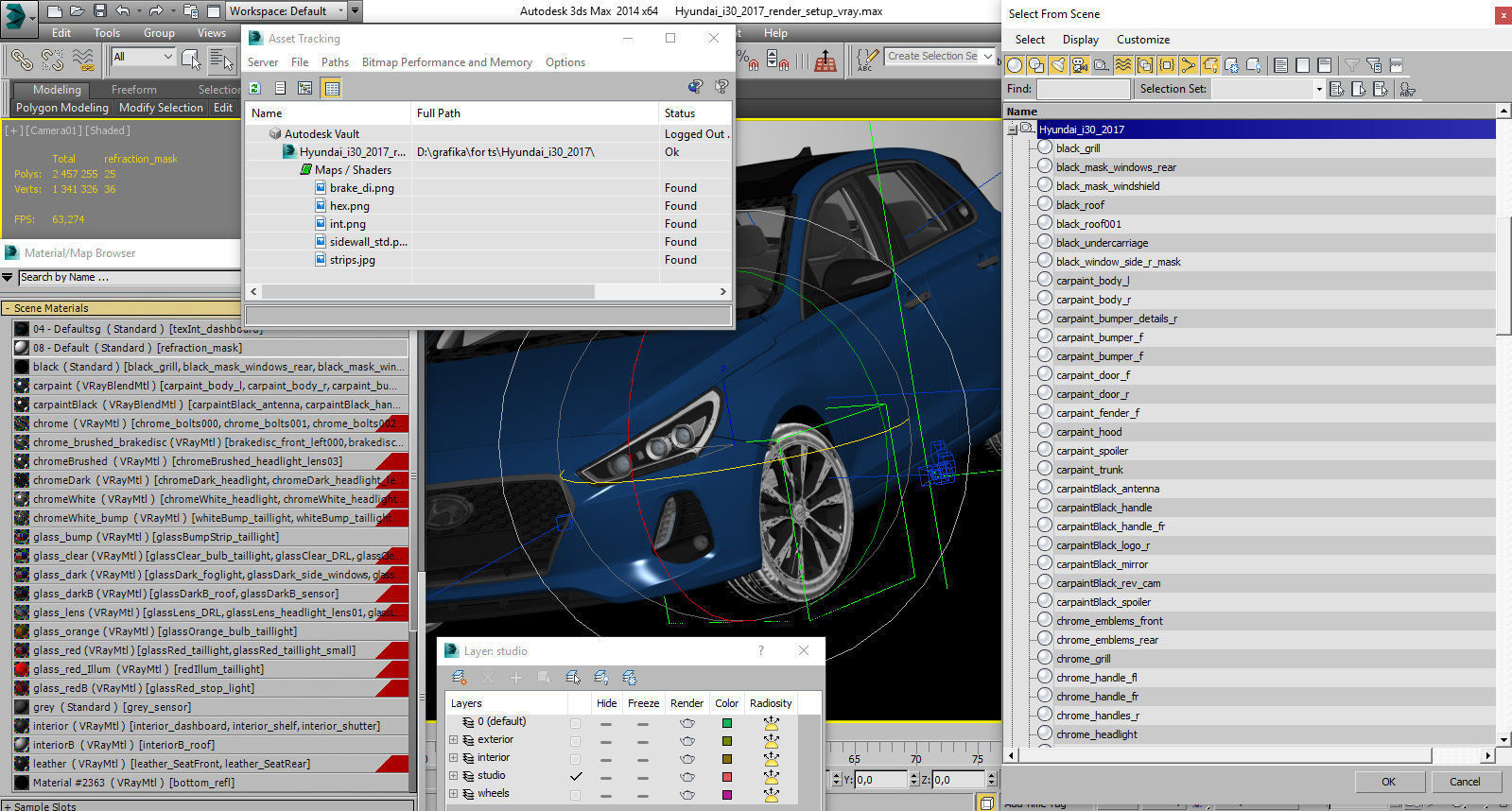1512x811 pixels.
Task: Click the Polygon Modeling ribbon button
Action: (x=62, y=108)
